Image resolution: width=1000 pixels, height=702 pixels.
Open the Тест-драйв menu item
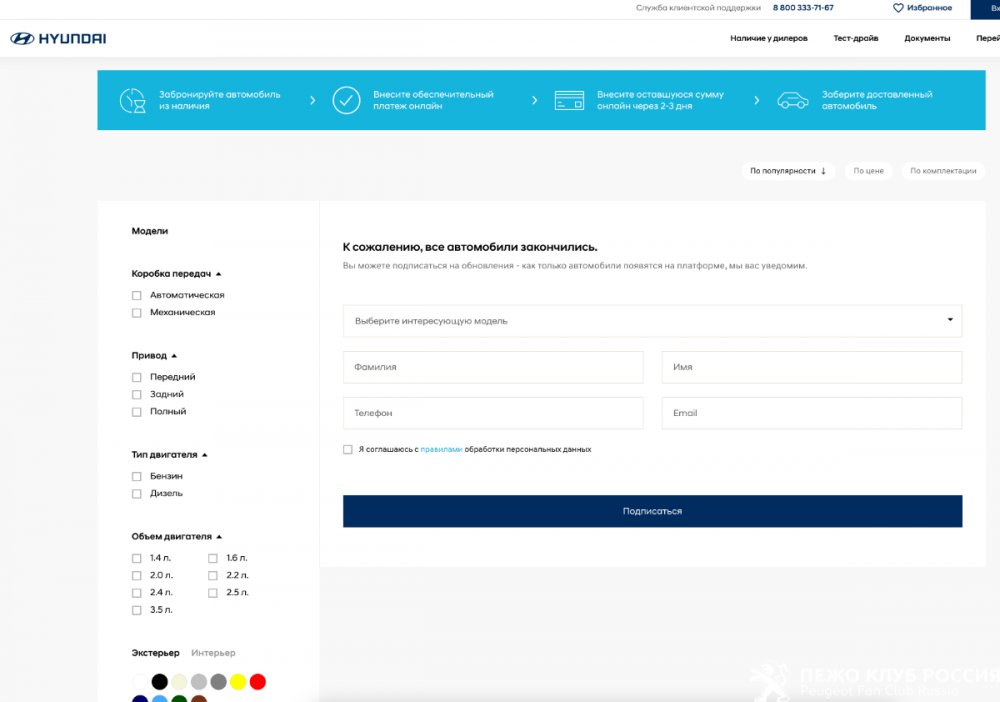[x=855, y=39]
